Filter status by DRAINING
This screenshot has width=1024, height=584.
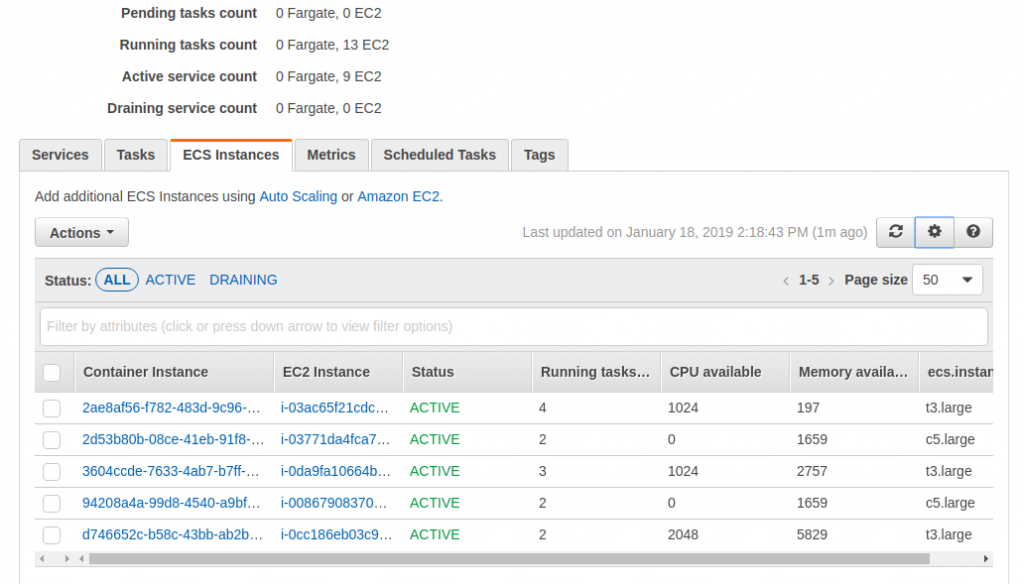point(243,280)
